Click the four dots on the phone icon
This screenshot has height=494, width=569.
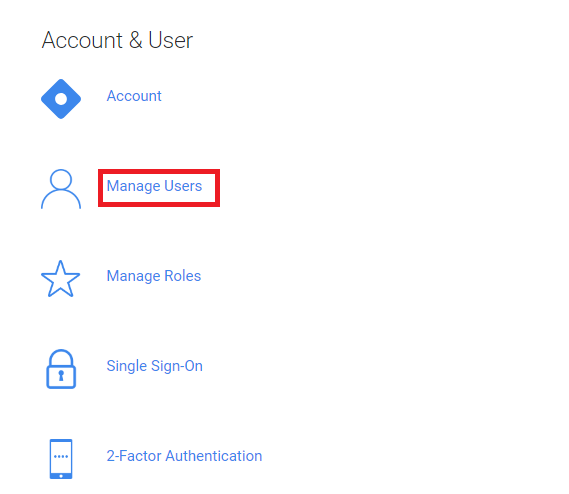pyautogui.click(x=61, y=456)
